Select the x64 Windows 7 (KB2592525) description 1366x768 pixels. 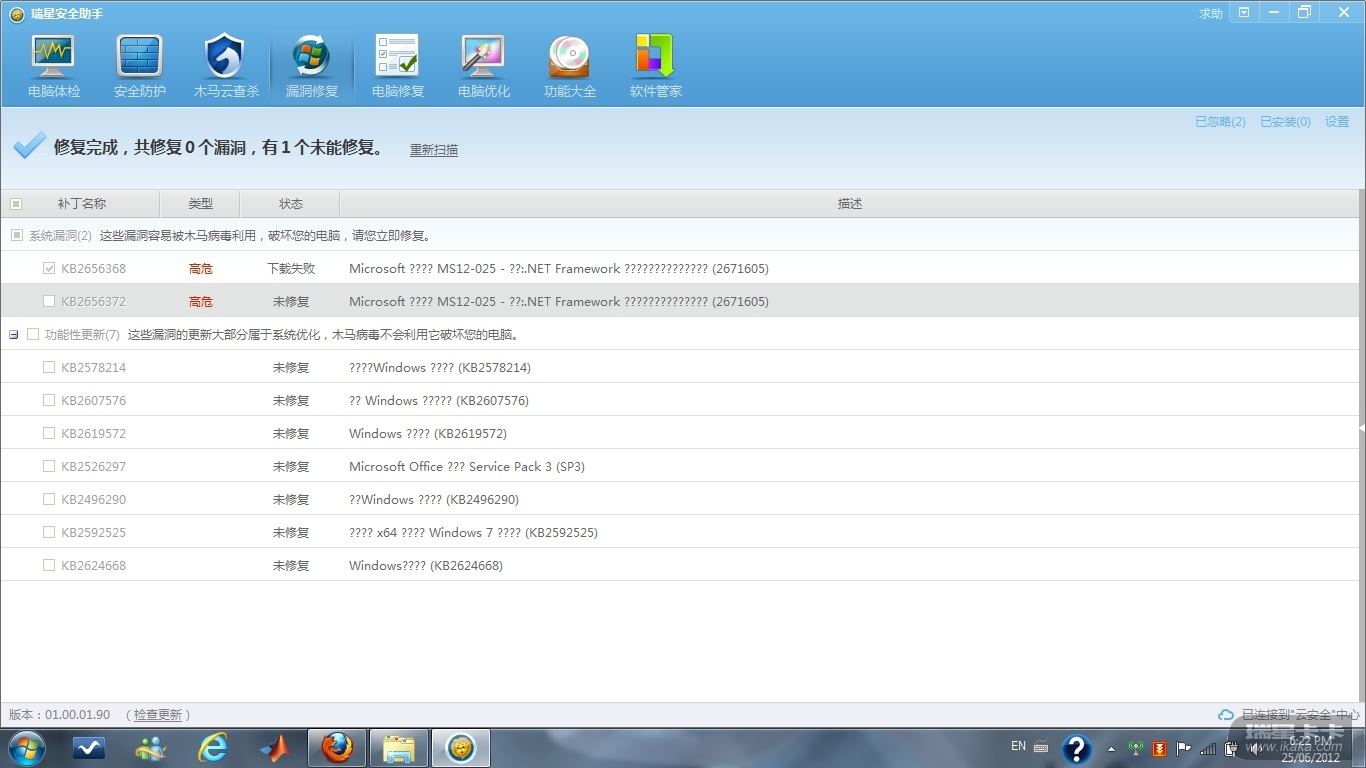pos(473,532)
